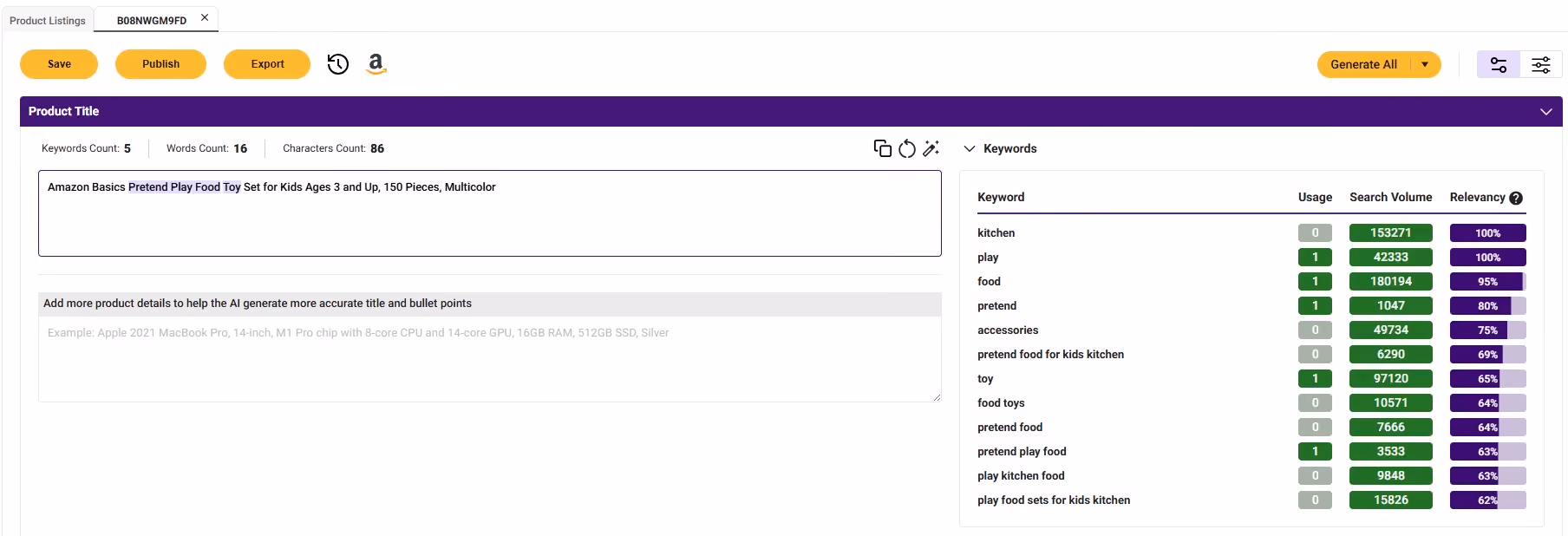
Task: Click the Words Count label
Action: [x=197, y=148]
